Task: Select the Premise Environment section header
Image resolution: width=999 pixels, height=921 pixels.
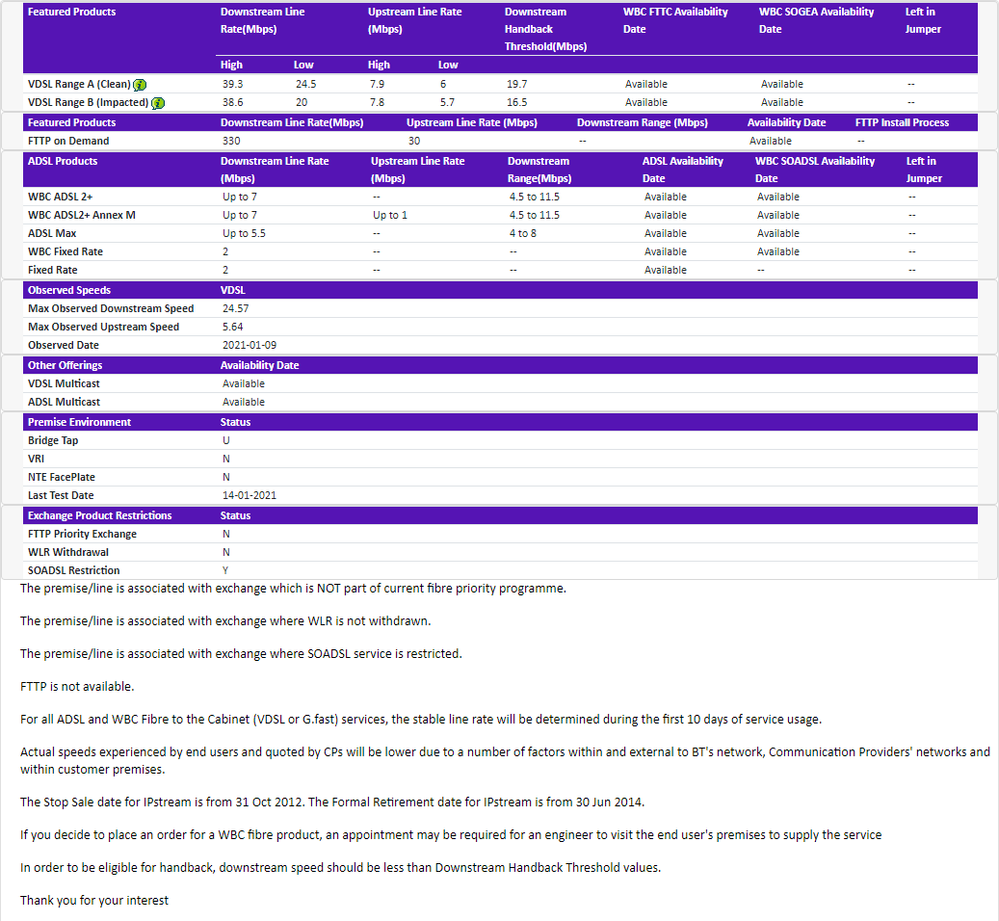Action: (x=79, y=422)
